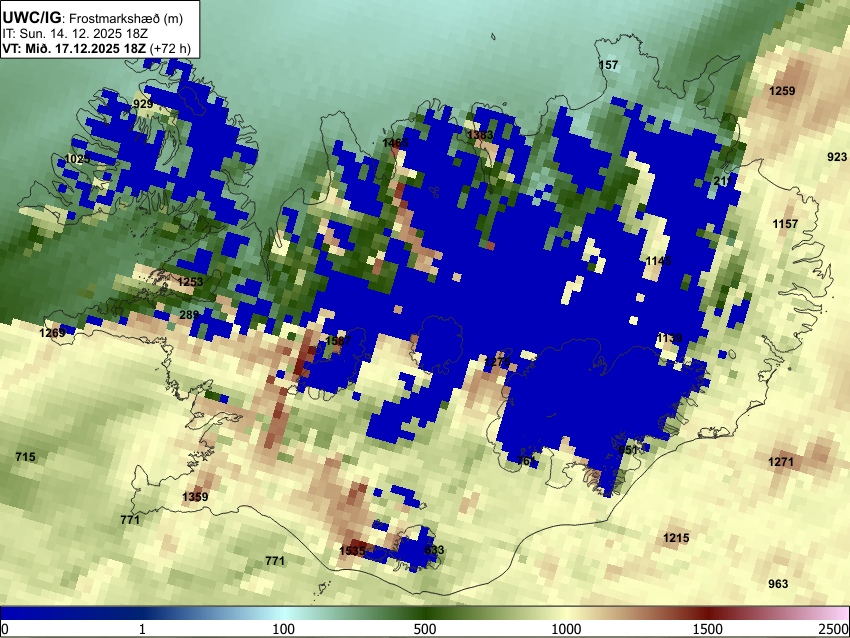Click the map value "1275"

[498, 362]
